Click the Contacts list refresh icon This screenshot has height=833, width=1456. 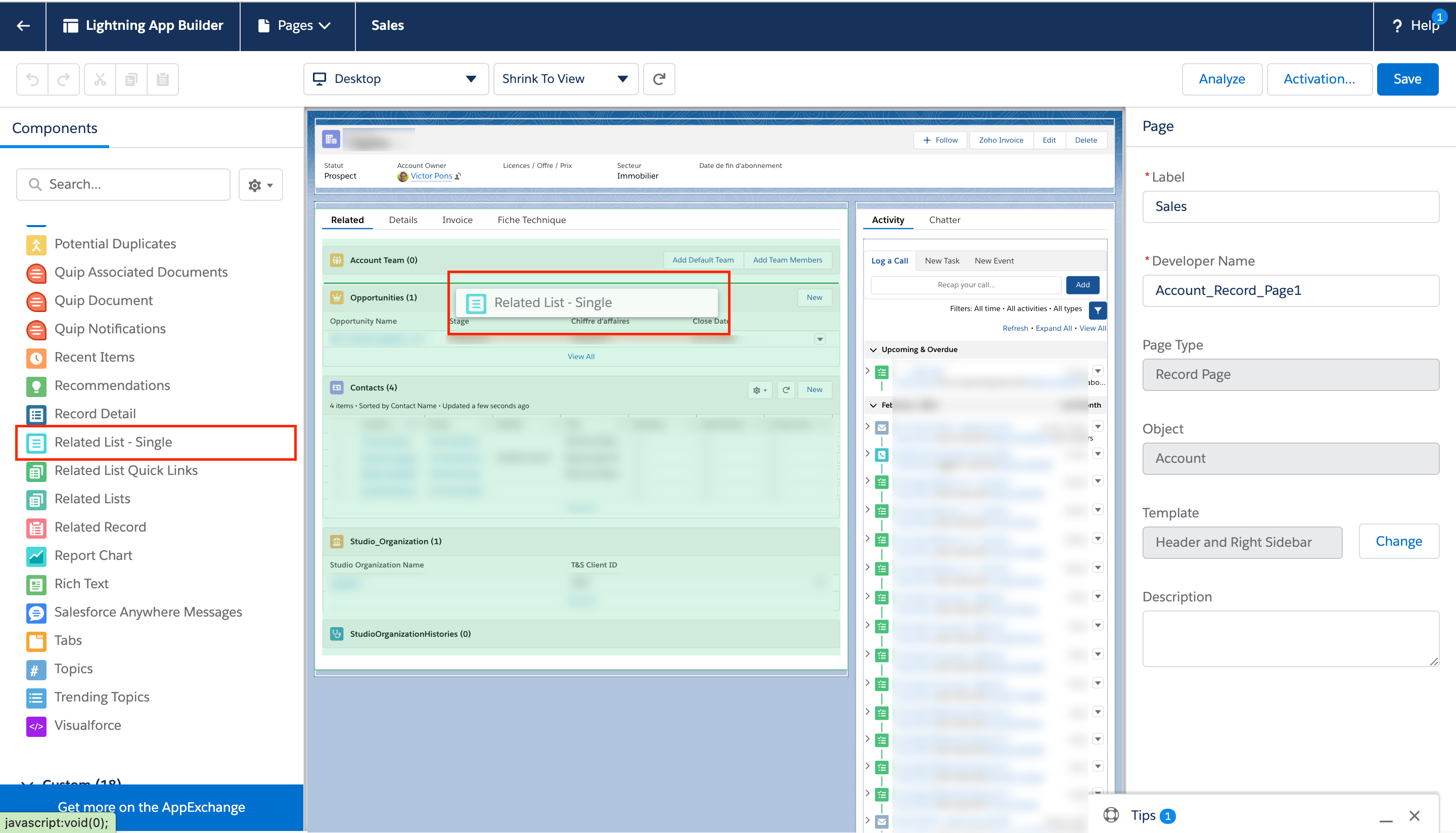[786, 389]
